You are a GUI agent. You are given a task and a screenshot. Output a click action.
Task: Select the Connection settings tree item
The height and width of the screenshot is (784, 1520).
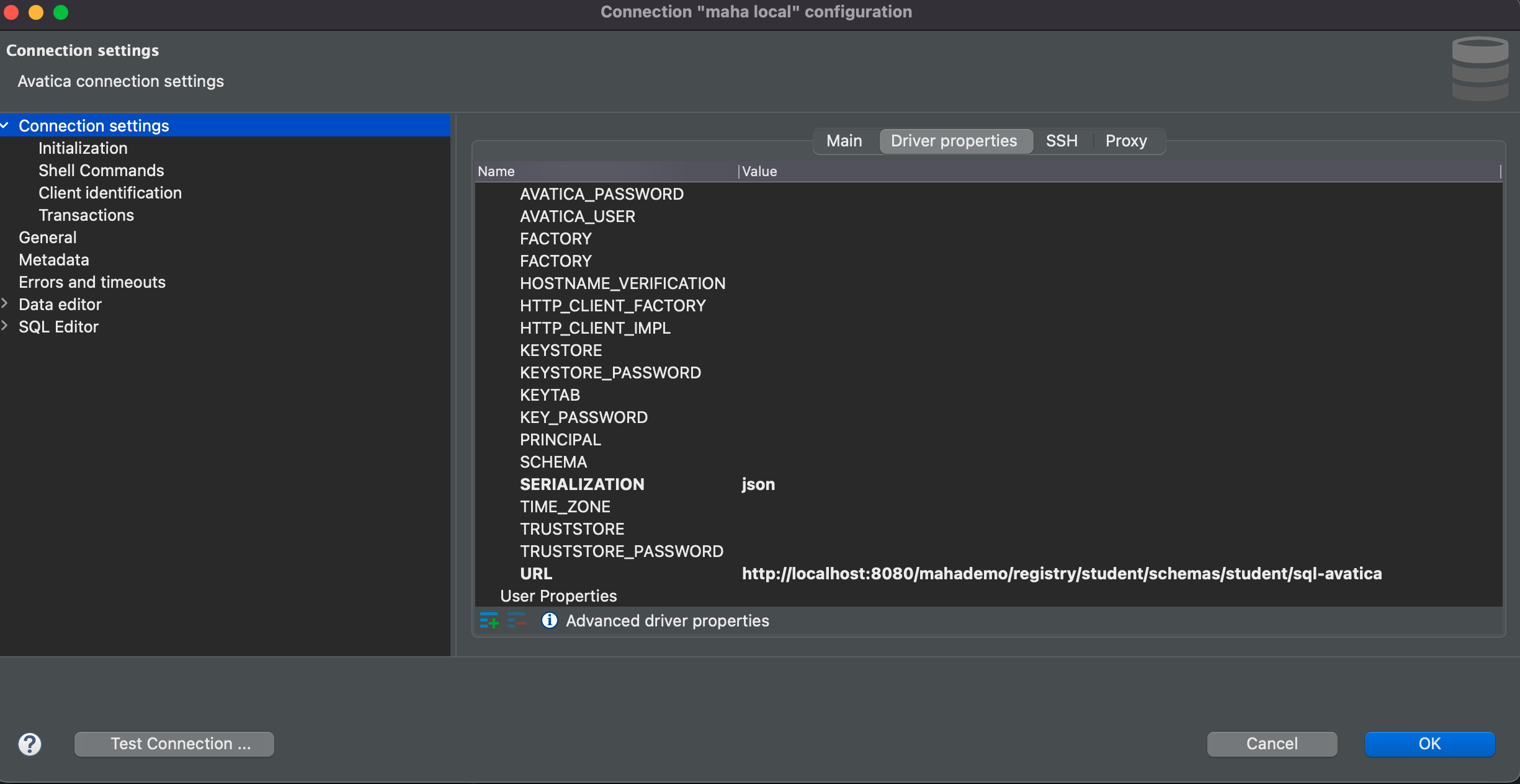coord(225,125)
